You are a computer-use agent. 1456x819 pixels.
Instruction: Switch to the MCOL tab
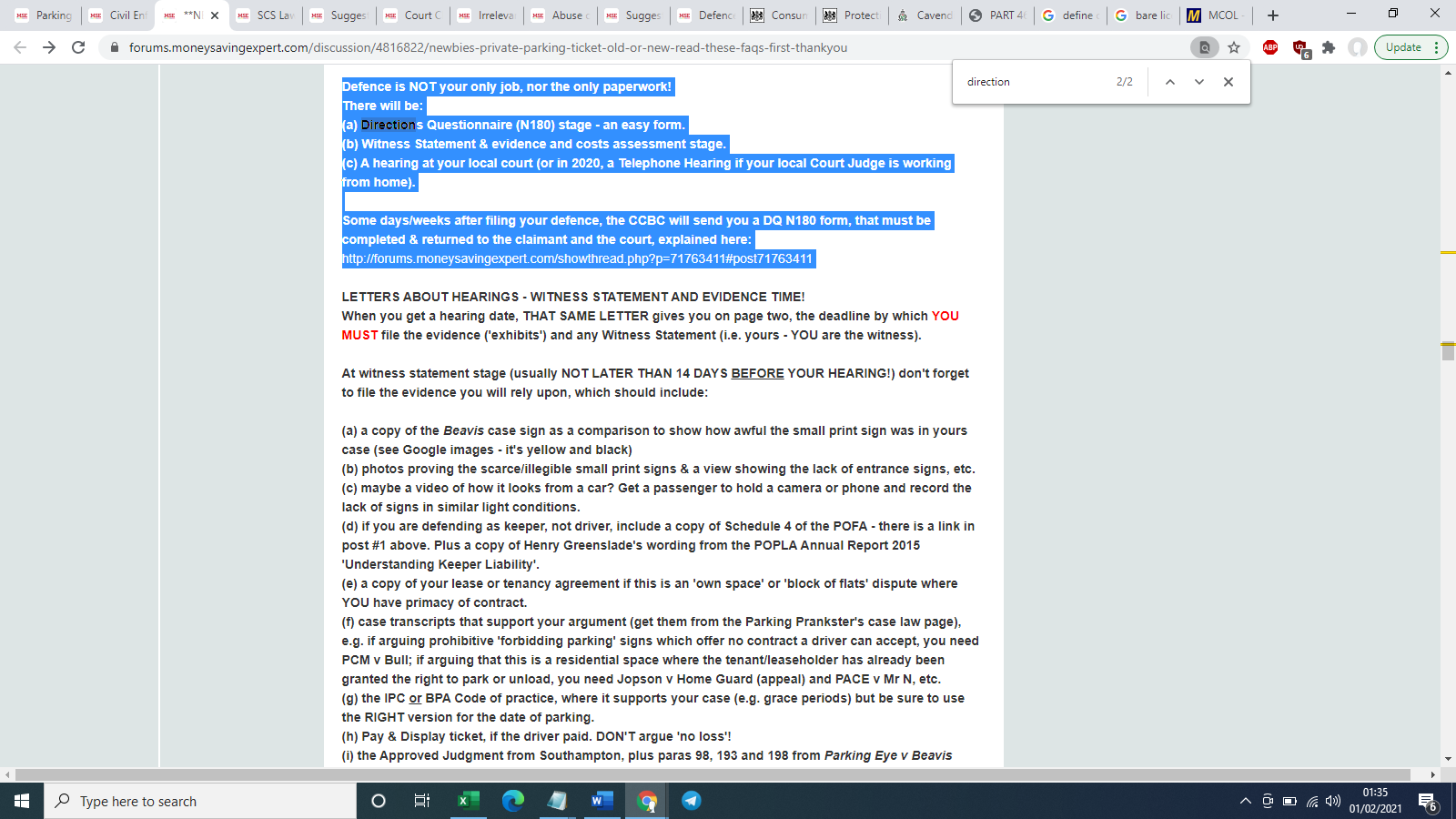coord(1217,15)
